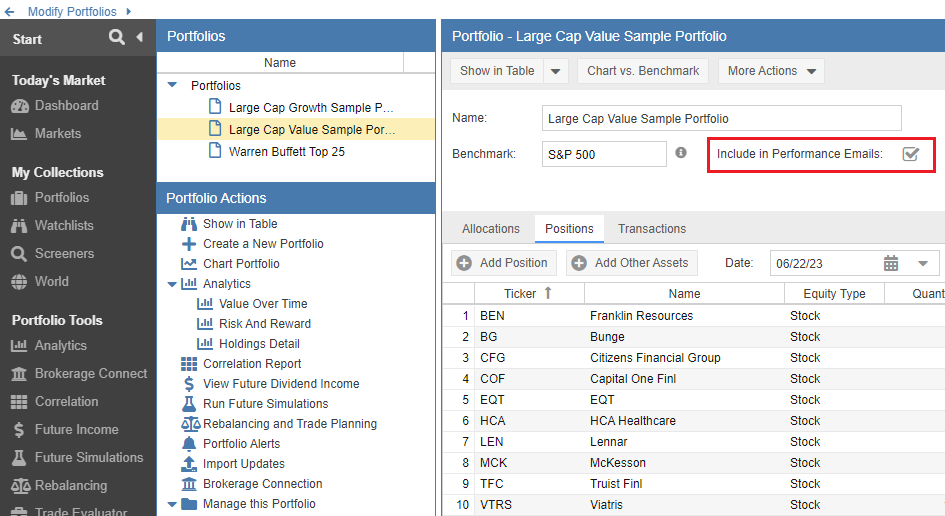
Task: Open World in sidebar
Action: [x=40, y=282]
